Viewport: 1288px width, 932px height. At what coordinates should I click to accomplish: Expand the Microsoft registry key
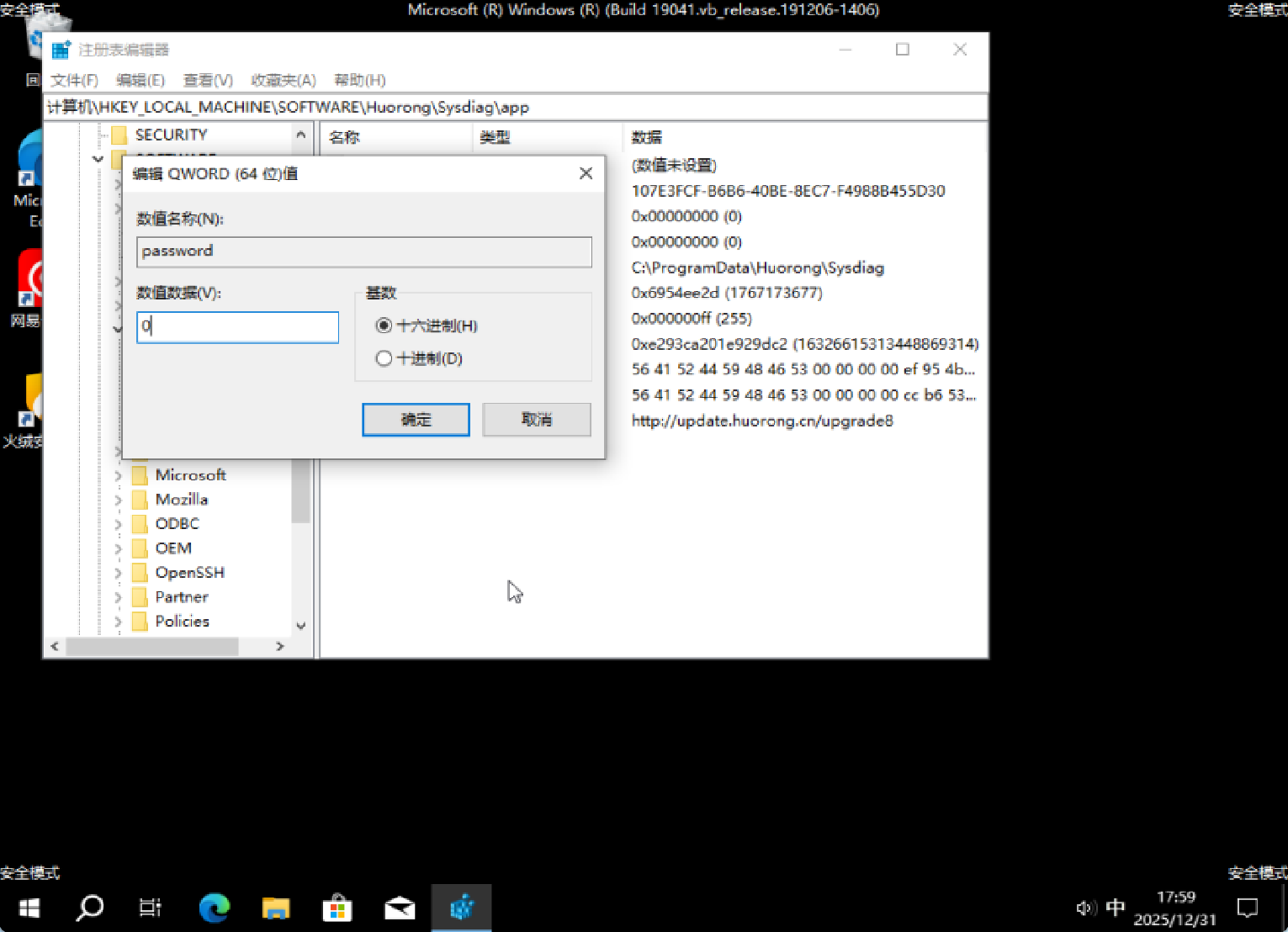point(118,475)
